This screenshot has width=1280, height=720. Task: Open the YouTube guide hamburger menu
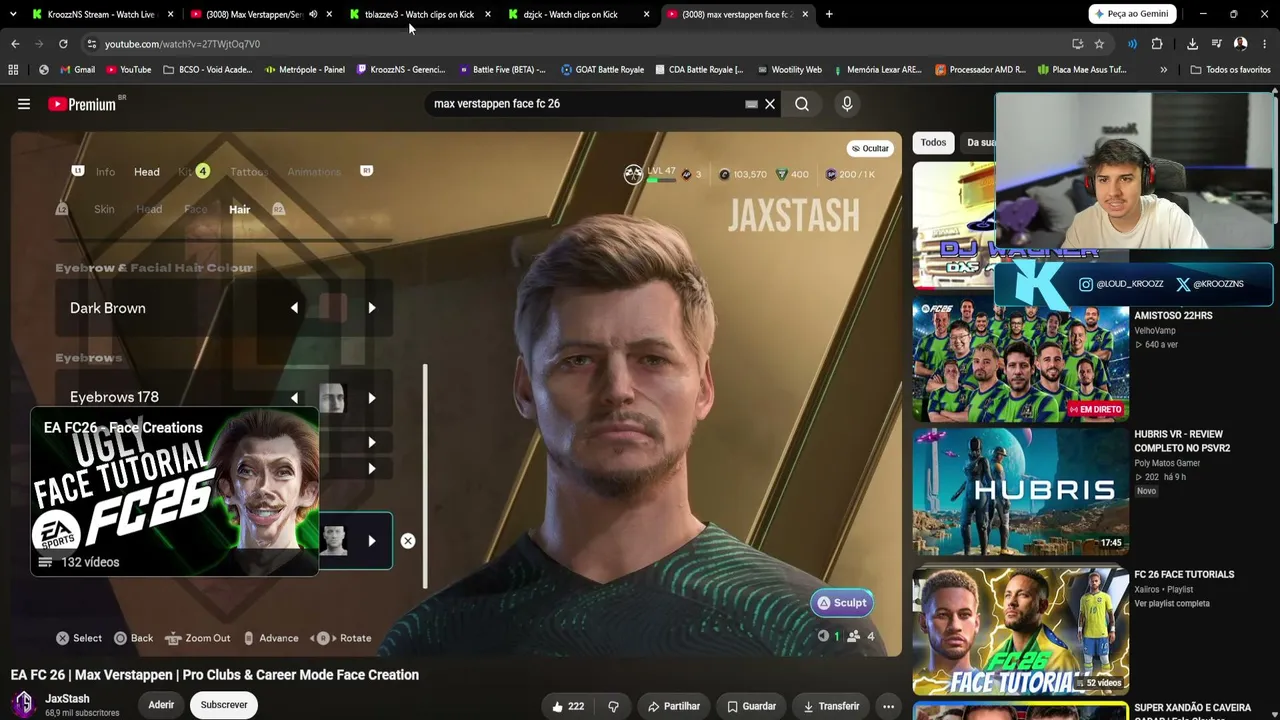click(24, 104)
